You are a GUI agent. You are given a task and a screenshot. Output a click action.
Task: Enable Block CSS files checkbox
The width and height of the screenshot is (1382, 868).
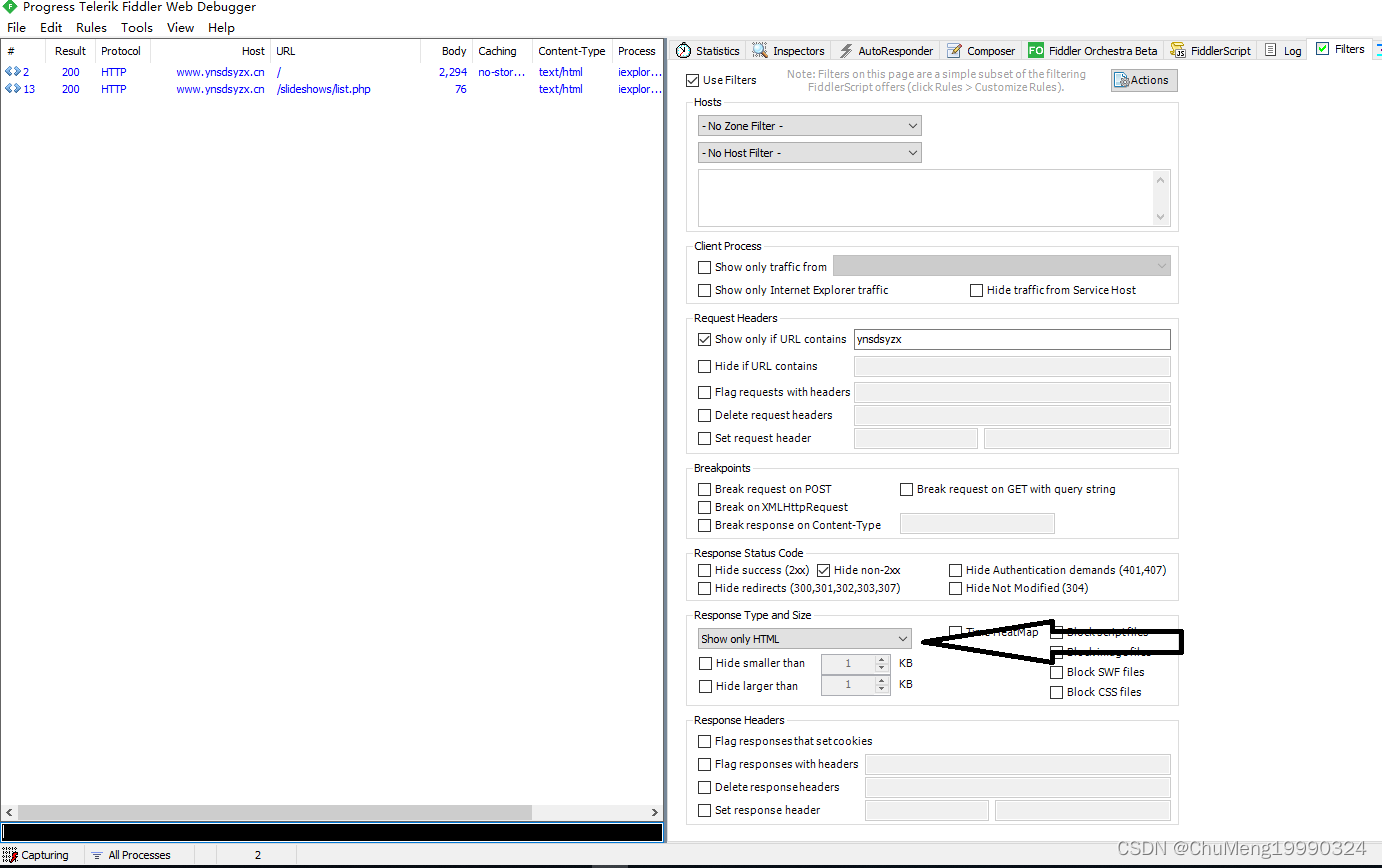[x=1056, y=692]
